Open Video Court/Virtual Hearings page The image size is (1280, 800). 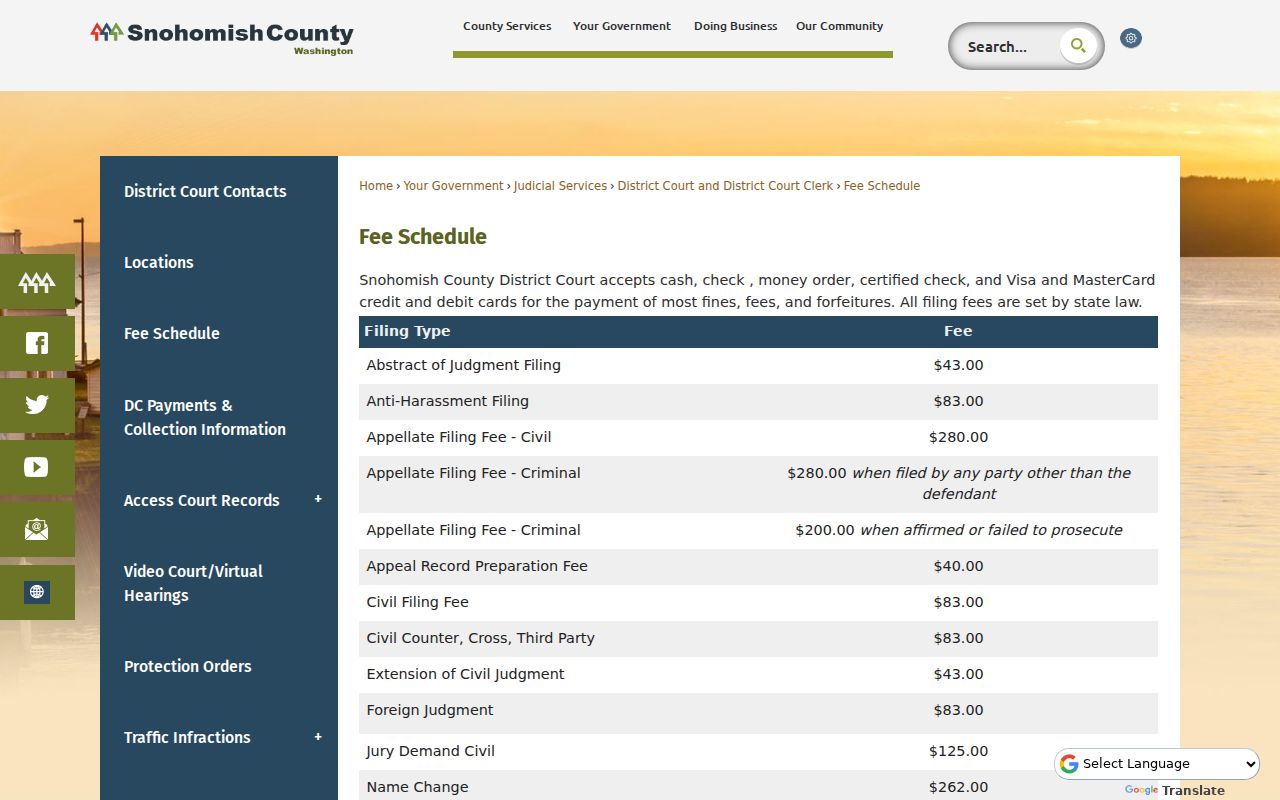pyautogui.click(x=193, y=583)
